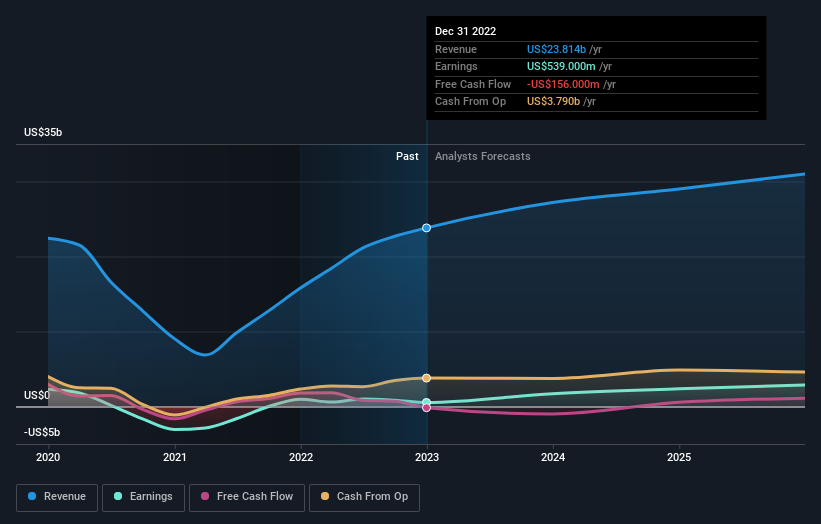Select the Cash From Op marker at 2023
This screenshot has width=821, height=524.
(x=426, y=378)
